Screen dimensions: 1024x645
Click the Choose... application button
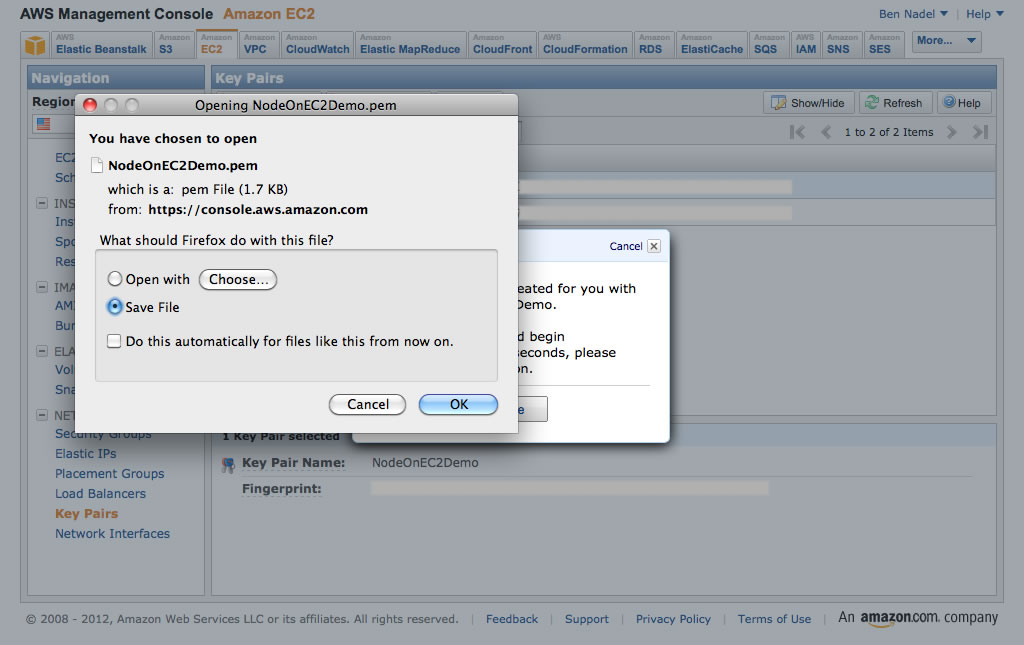click(238, 279)
